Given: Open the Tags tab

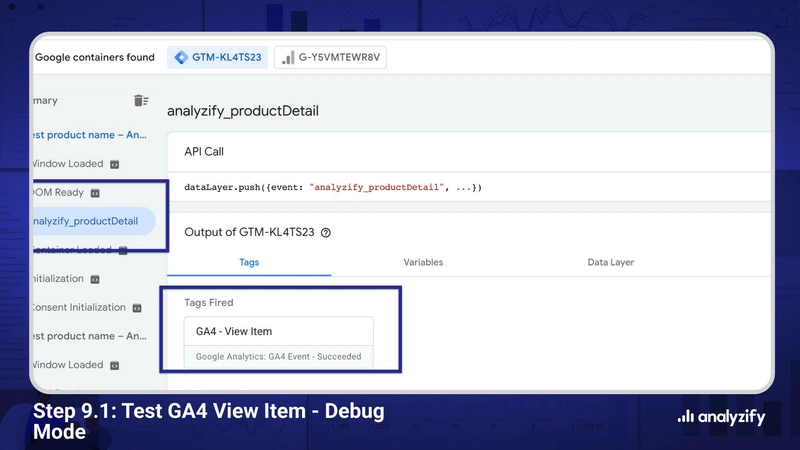Looking at the screenshot, I should (x=249, y=262).
